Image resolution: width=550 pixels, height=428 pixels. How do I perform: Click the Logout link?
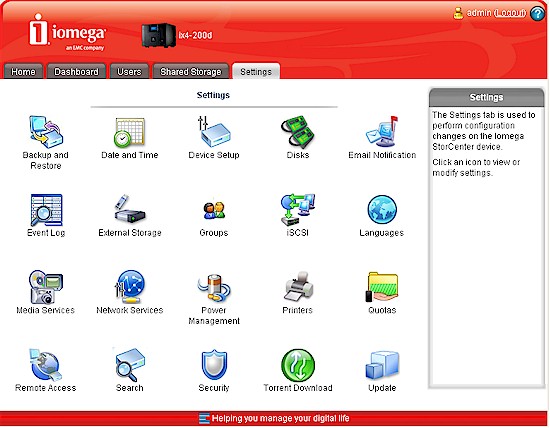tap(510, 13)
